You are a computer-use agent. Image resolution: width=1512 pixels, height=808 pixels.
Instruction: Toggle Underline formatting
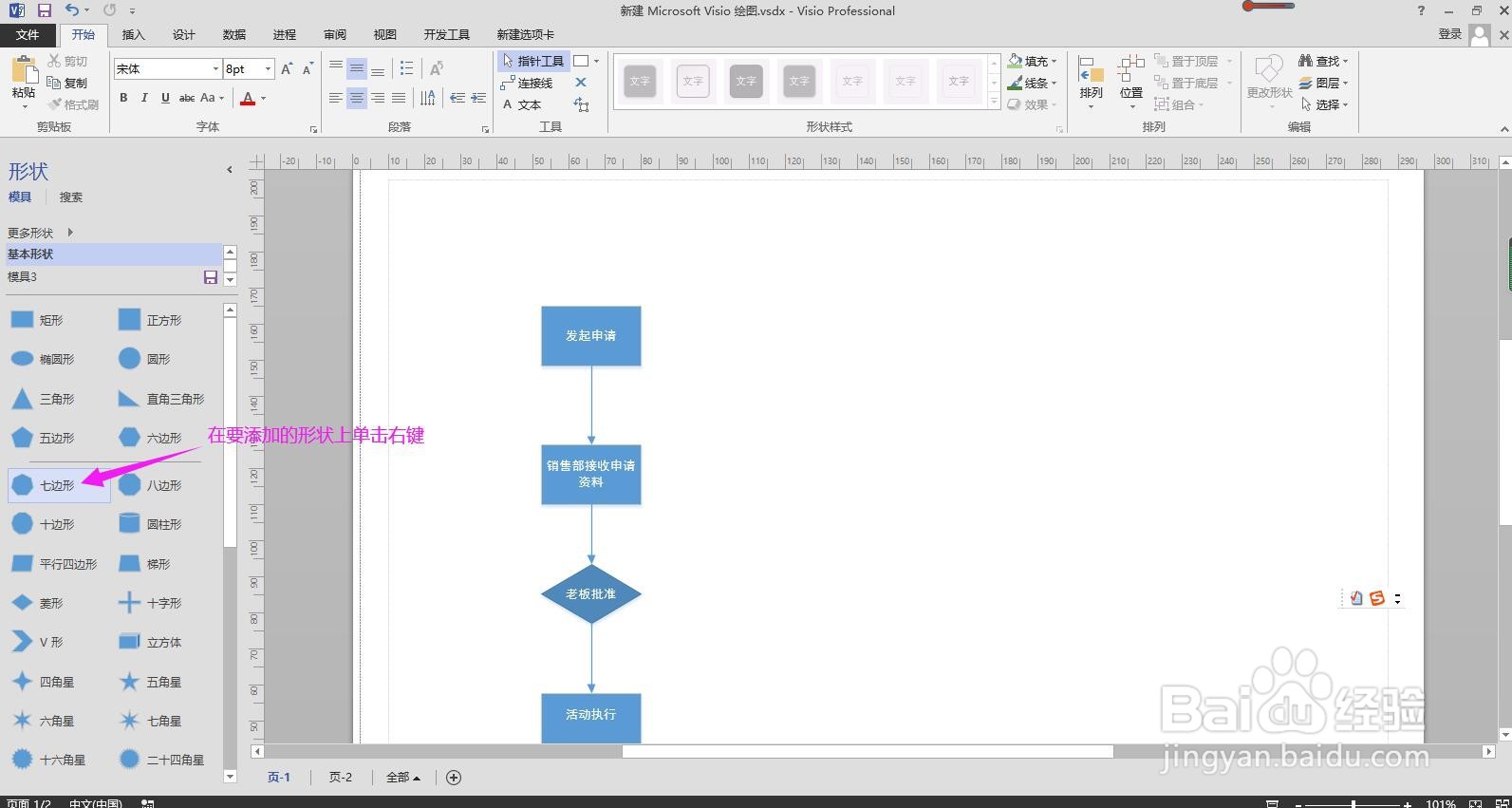pos(165,98)
